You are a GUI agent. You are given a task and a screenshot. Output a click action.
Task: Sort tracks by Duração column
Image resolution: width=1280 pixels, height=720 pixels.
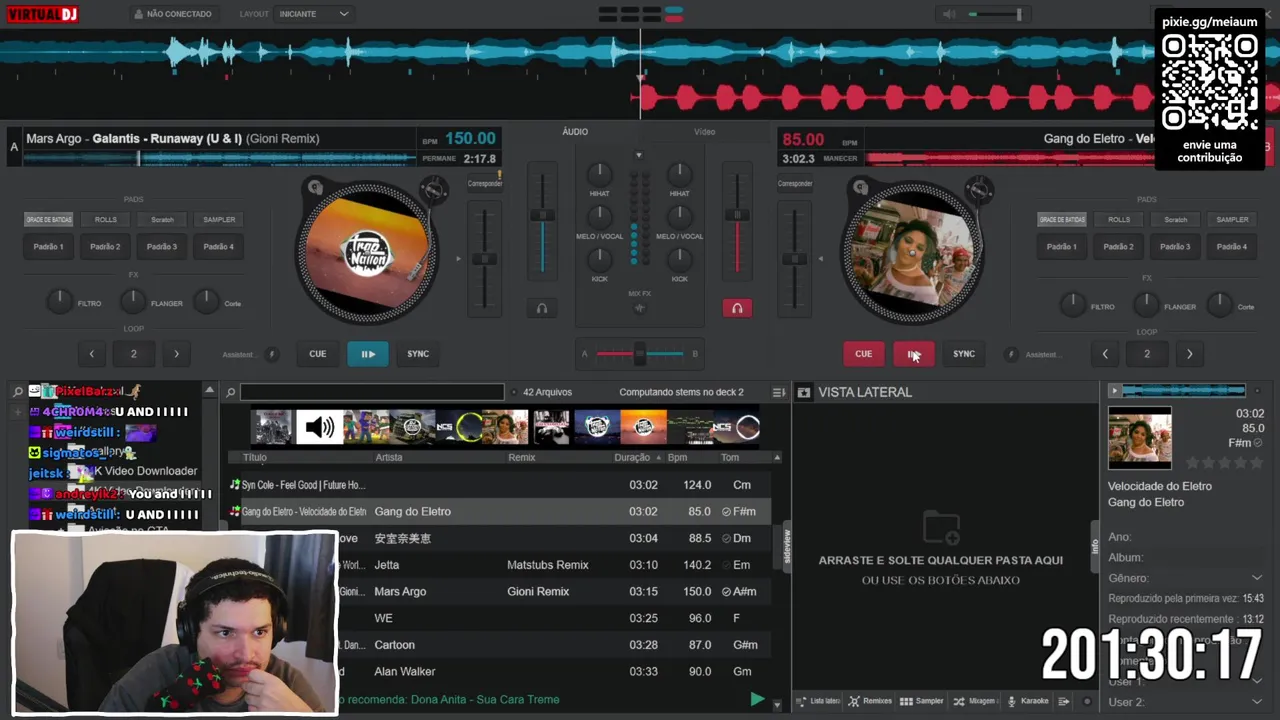pyautogui.click(x=632, y=457)
